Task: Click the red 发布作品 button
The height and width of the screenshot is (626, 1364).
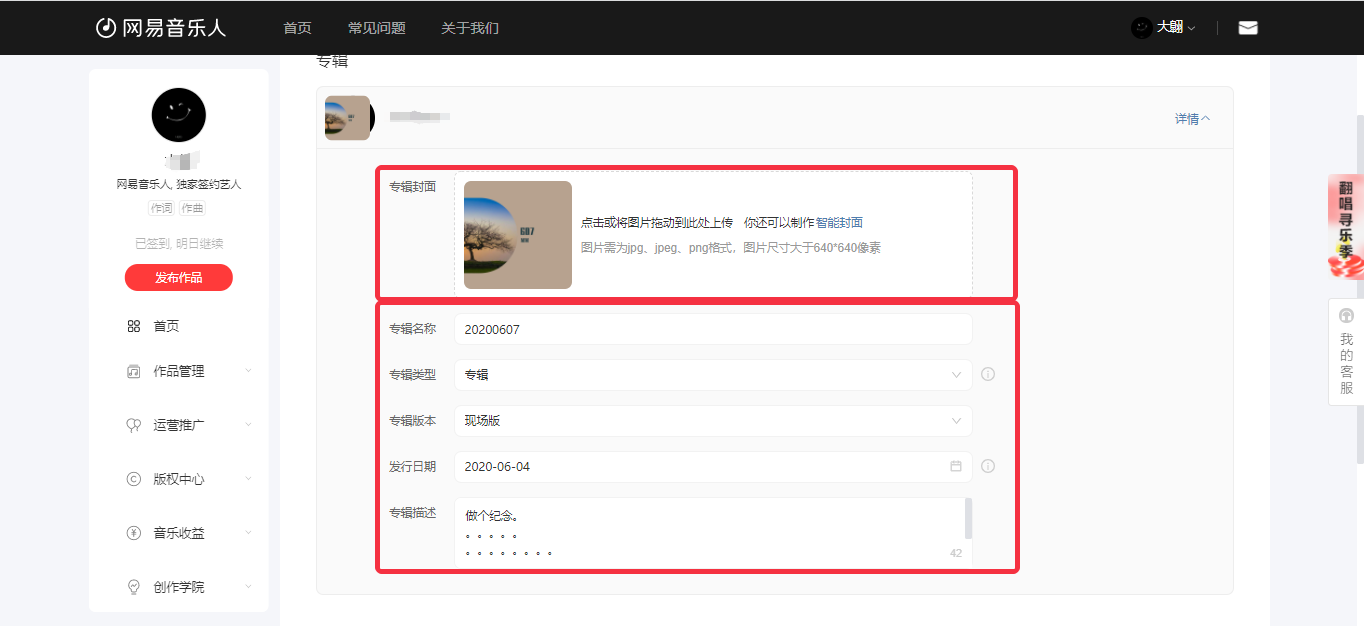Action: 178,278
